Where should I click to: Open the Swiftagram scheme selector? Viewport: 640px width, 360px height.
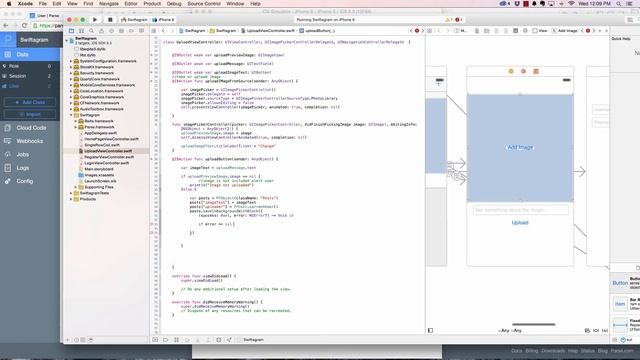134,20
